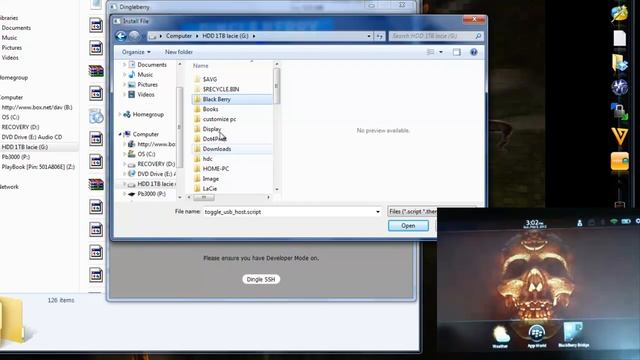This screenshot has height=360, width=640.
Task: Open the view options dropdown arrow
Action: pos(441,52)
